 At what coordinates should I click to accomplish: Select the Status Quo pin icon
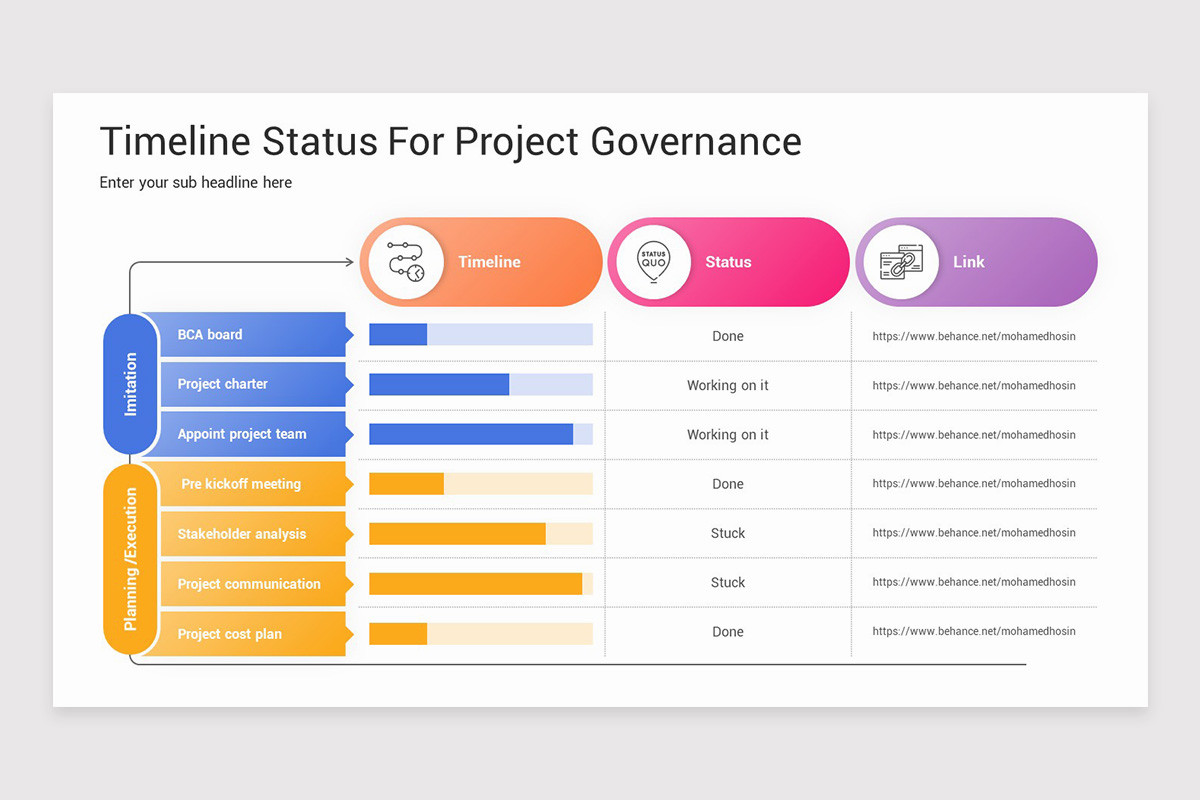click(653, 262)
